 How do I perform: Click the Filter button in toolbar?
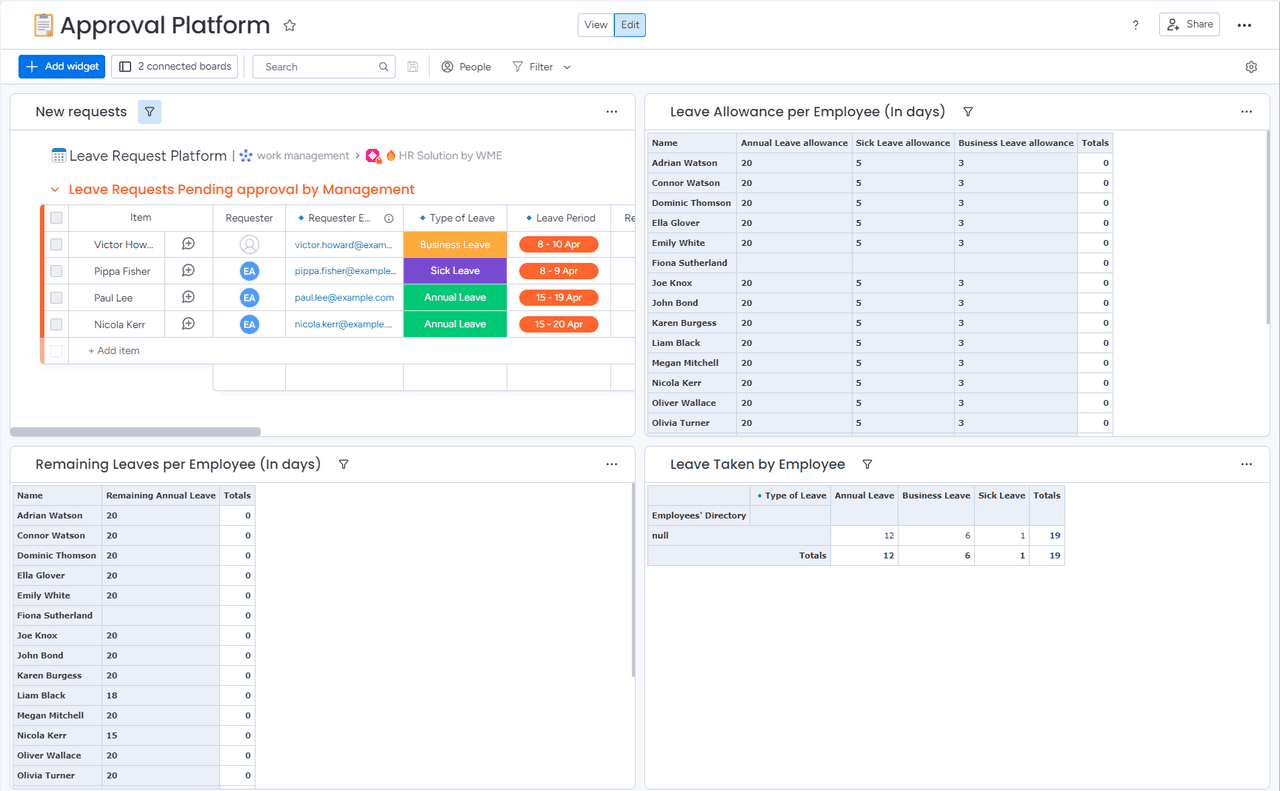533,67
